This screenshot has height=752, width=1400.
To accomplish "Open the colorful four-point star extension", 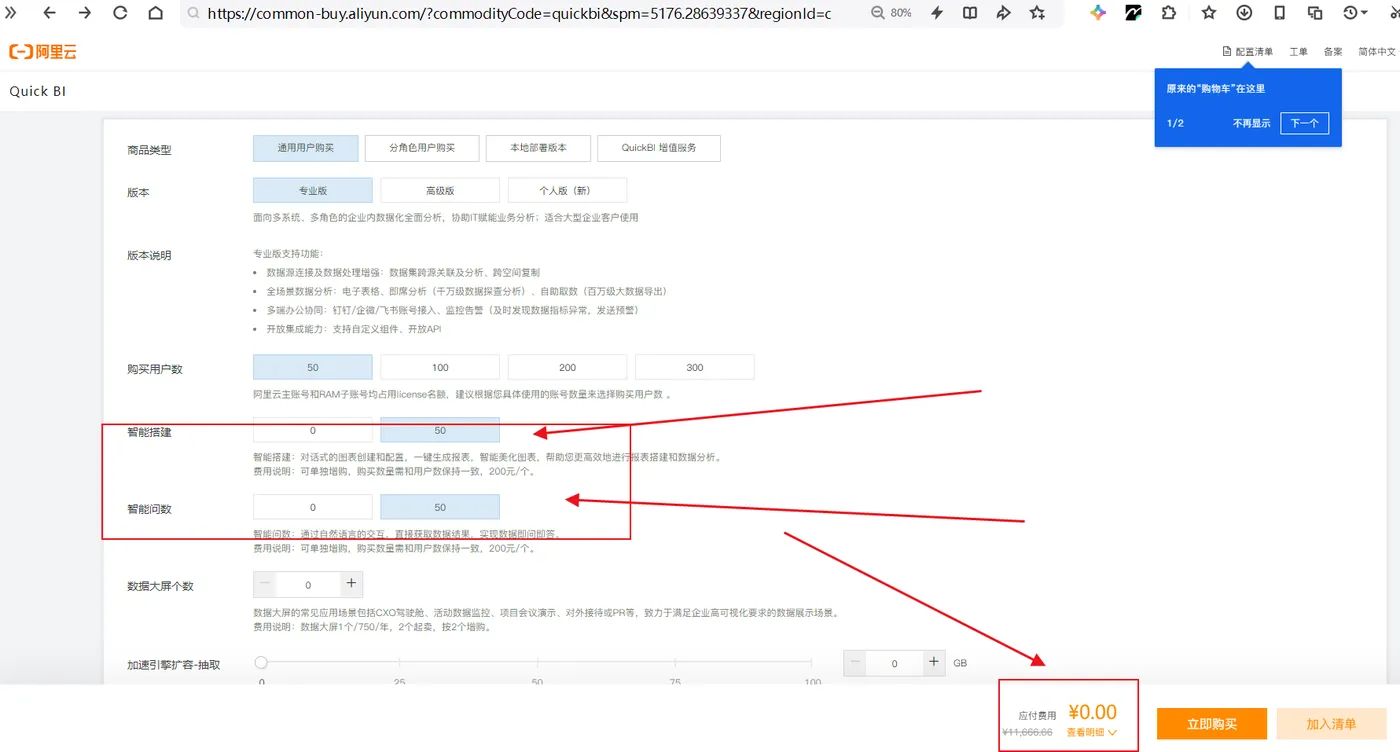I will click(x=1098, y=13).
